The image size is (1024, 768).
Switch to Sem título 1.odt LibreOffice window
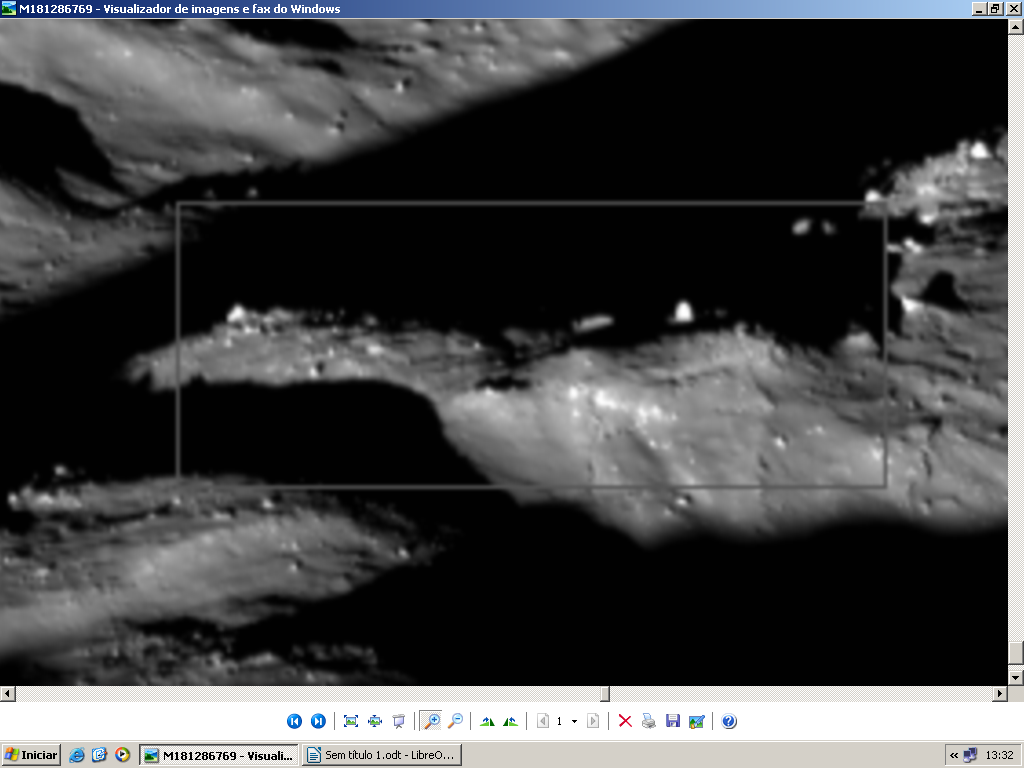383,755
